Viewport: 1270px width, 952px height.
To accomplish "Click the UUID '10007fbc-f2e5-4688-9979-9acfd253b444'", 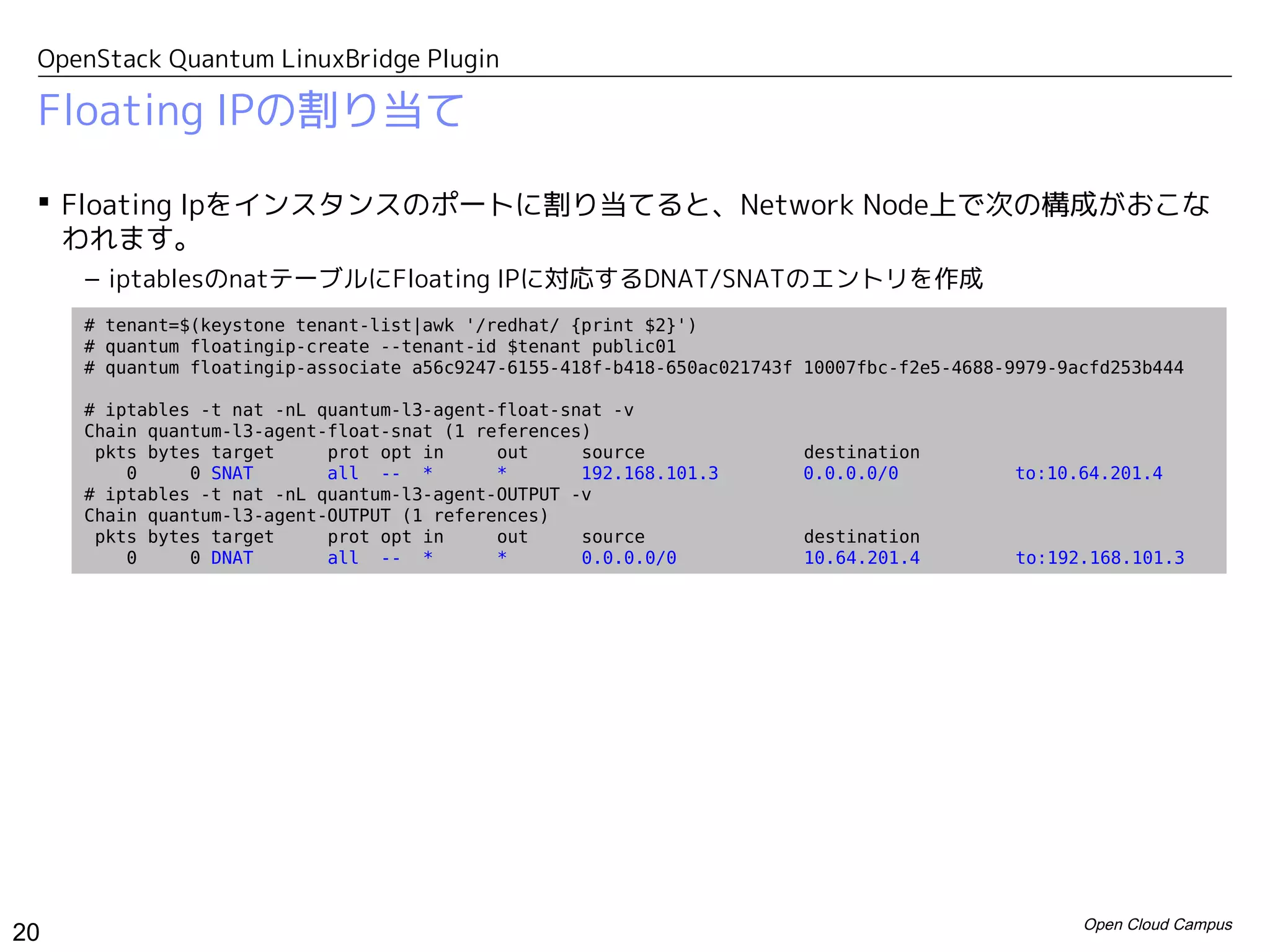I will tap(993, 368).
